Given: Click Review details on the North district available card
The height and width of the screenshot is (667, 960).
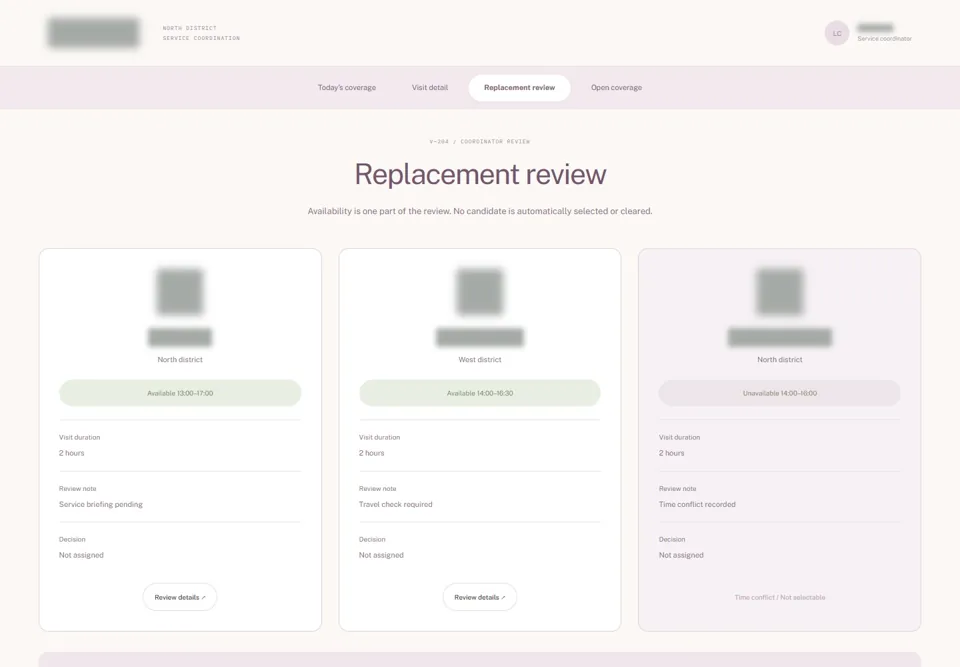Looking at the screenshot, I should click(x=180, y=597).
